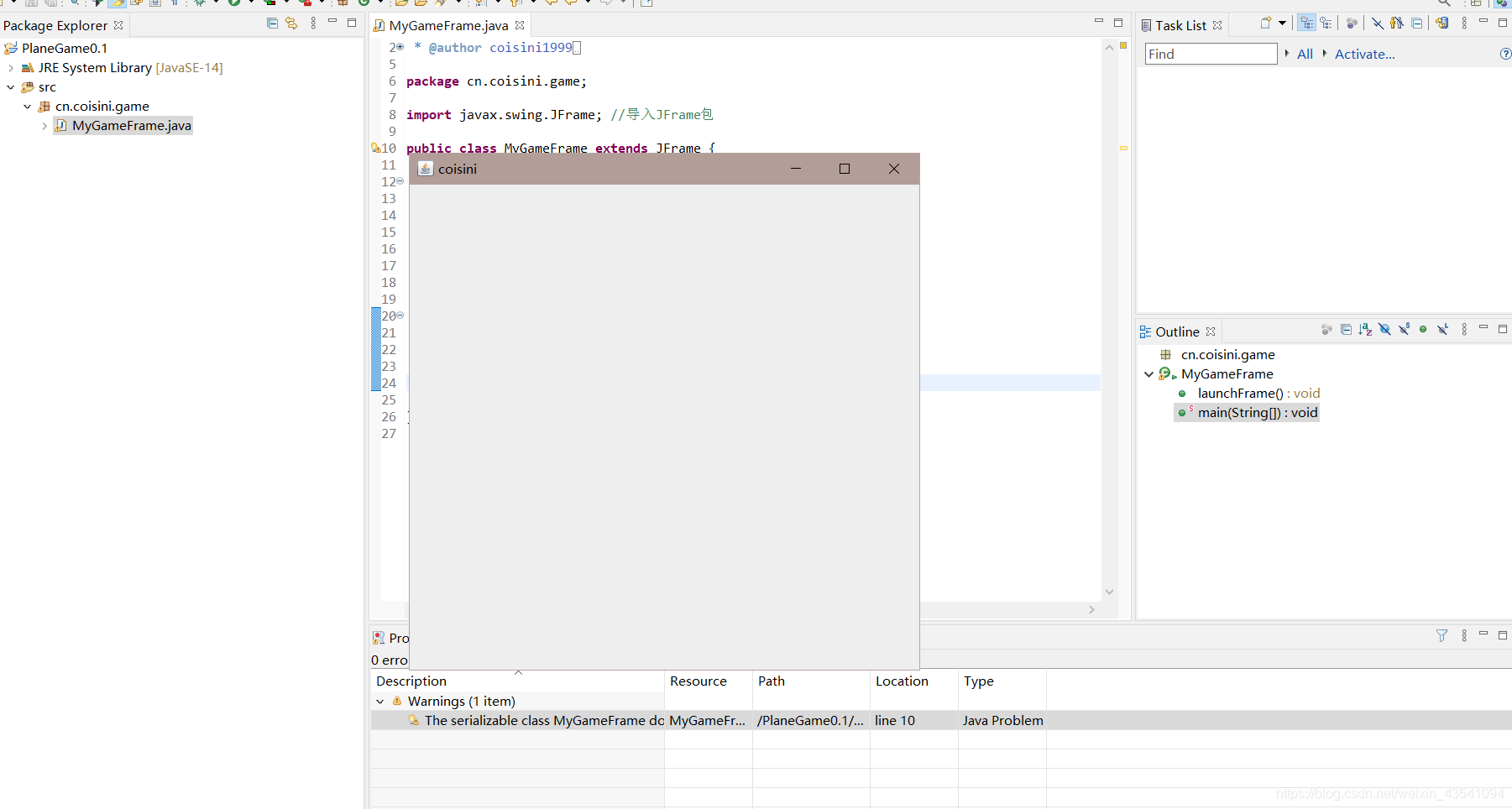Toggle Hide Completed Tasks in Task List
Image resolution: width=1512 pixels, height=809 pixels.
pos(1378,23)
